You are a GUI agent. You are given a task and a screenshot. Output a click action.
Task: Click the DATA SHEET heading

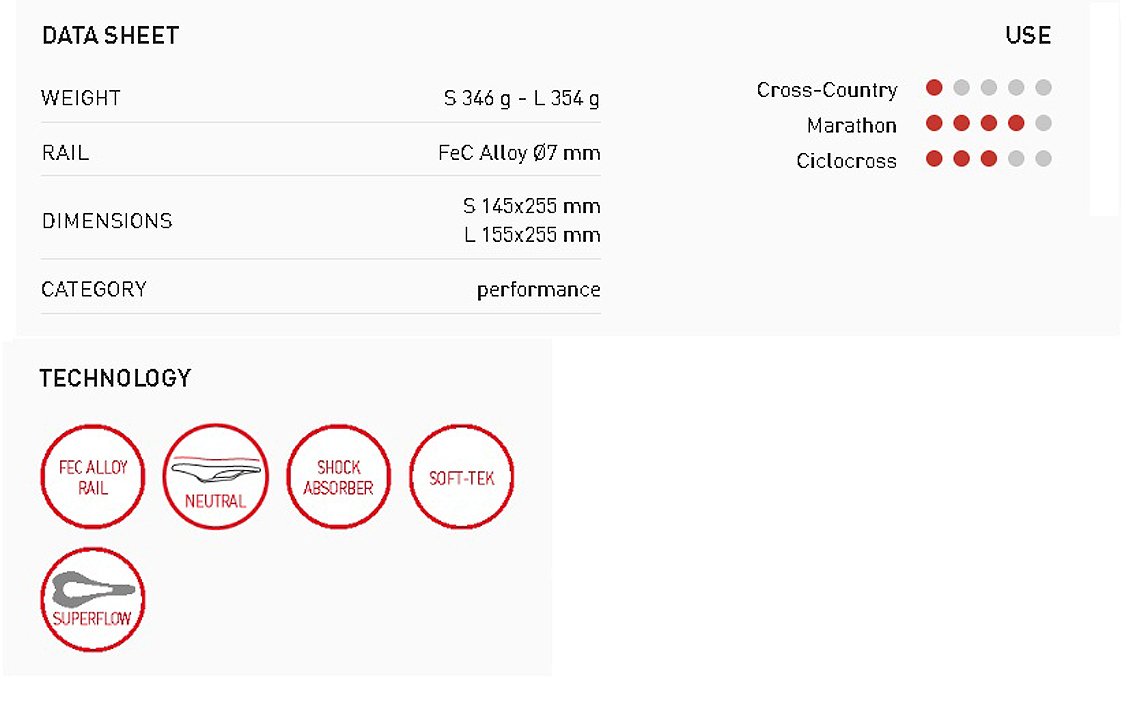111,35
